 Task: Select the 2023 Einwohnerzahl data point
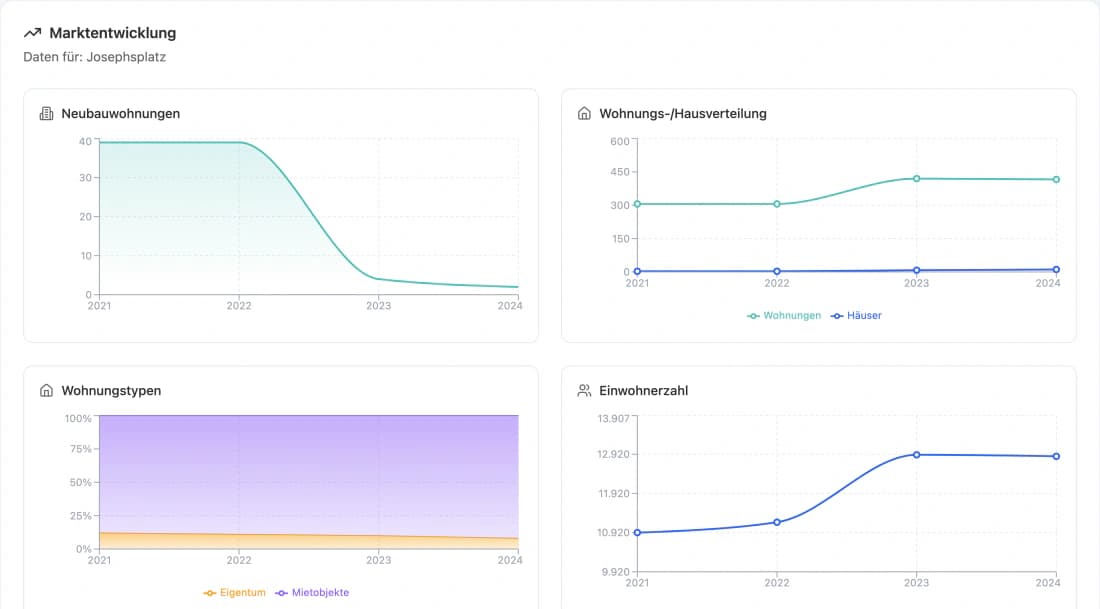(x=916, y=455)
